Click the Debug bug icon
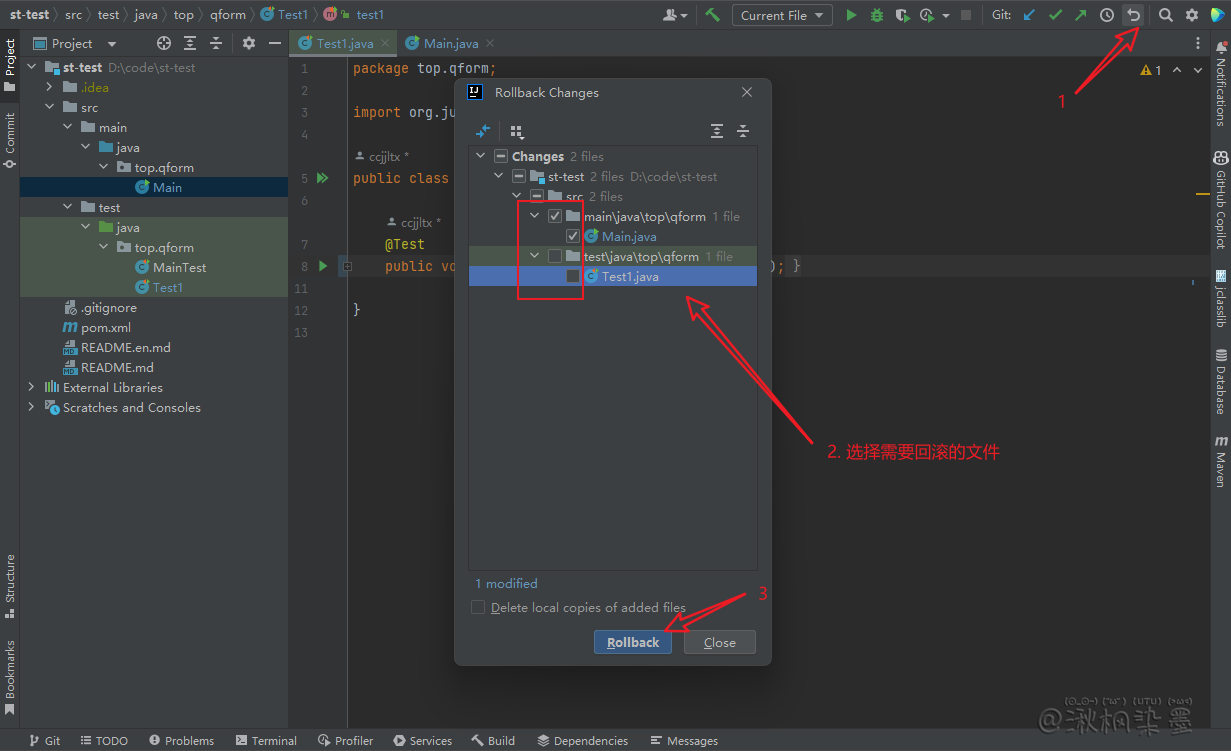 pos(877,15)
